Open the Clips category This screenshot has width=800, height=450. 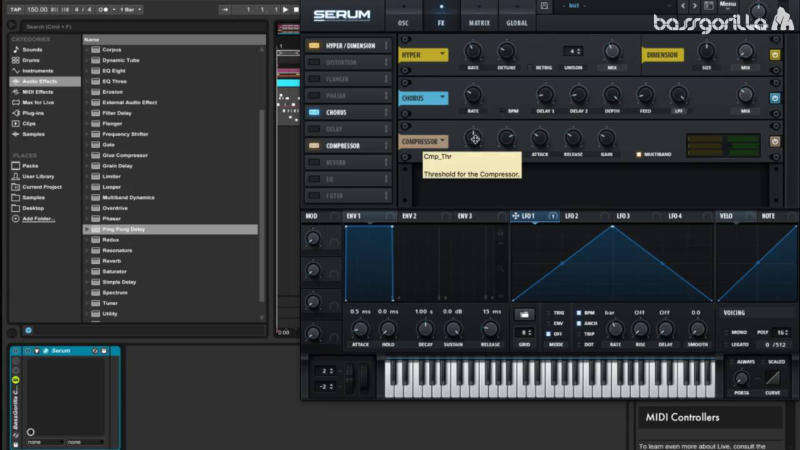[29, 123]
